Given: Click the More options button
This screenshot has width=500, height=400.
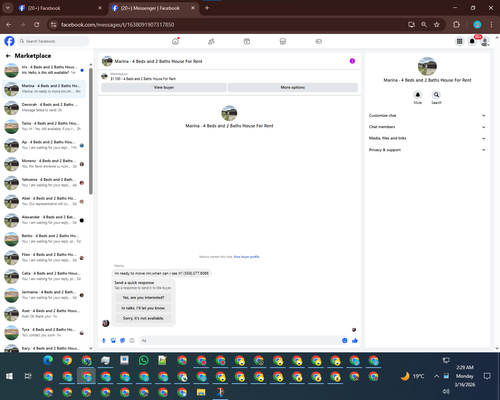Looking at the screenshot, I should coord(293,87).
